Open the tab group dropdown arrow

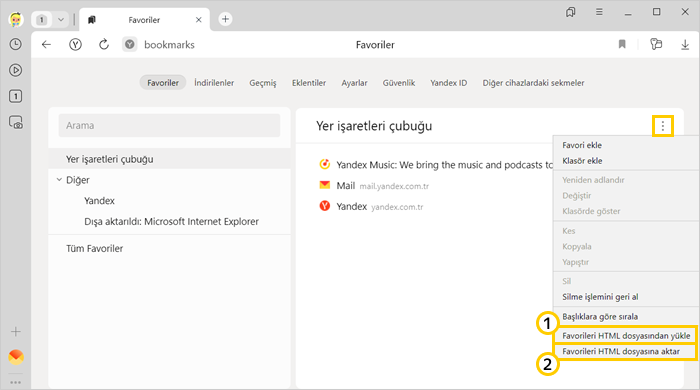pos(61,20)
